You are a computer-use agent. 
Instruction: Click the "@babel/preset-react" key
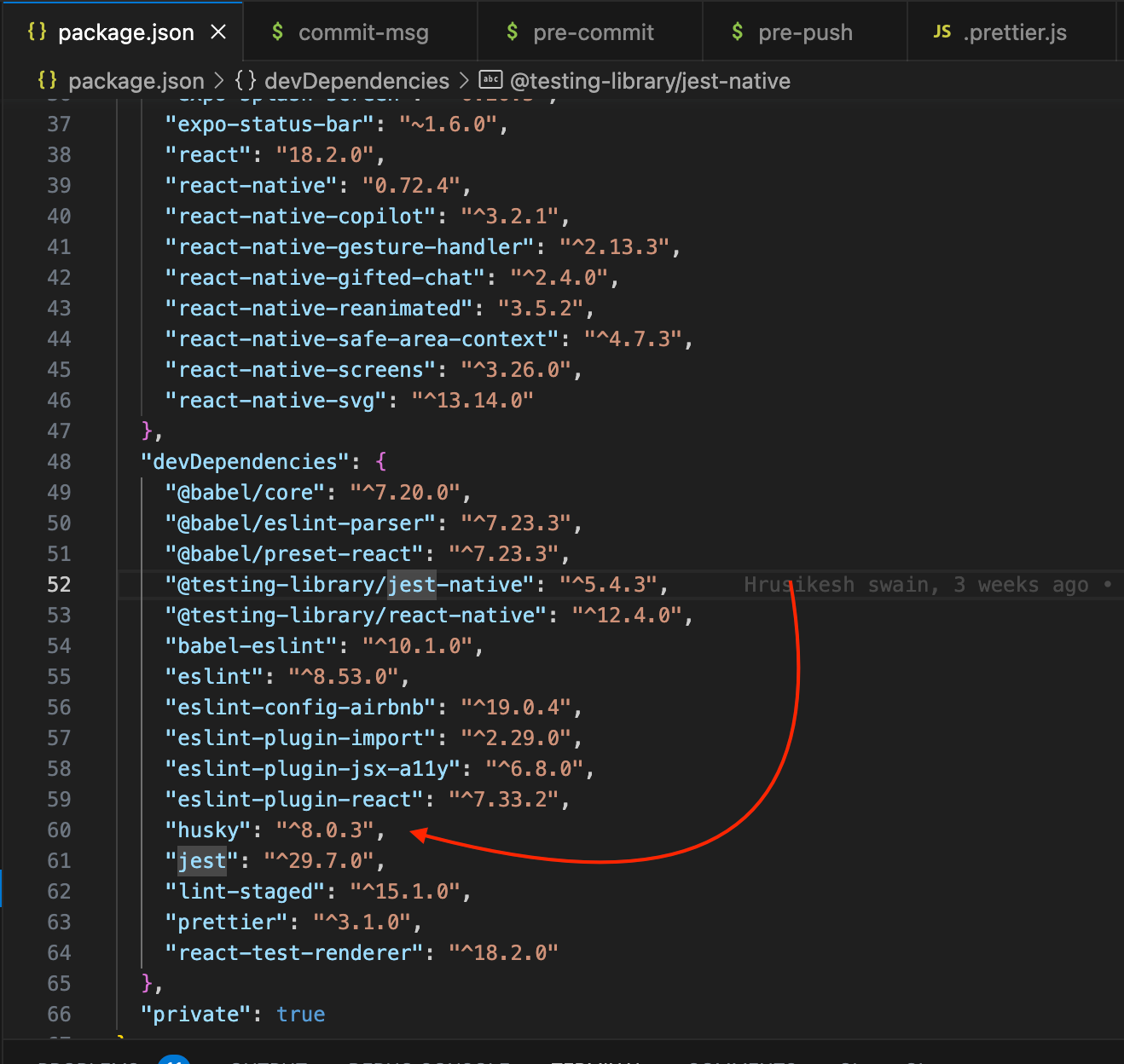(294, 554)
